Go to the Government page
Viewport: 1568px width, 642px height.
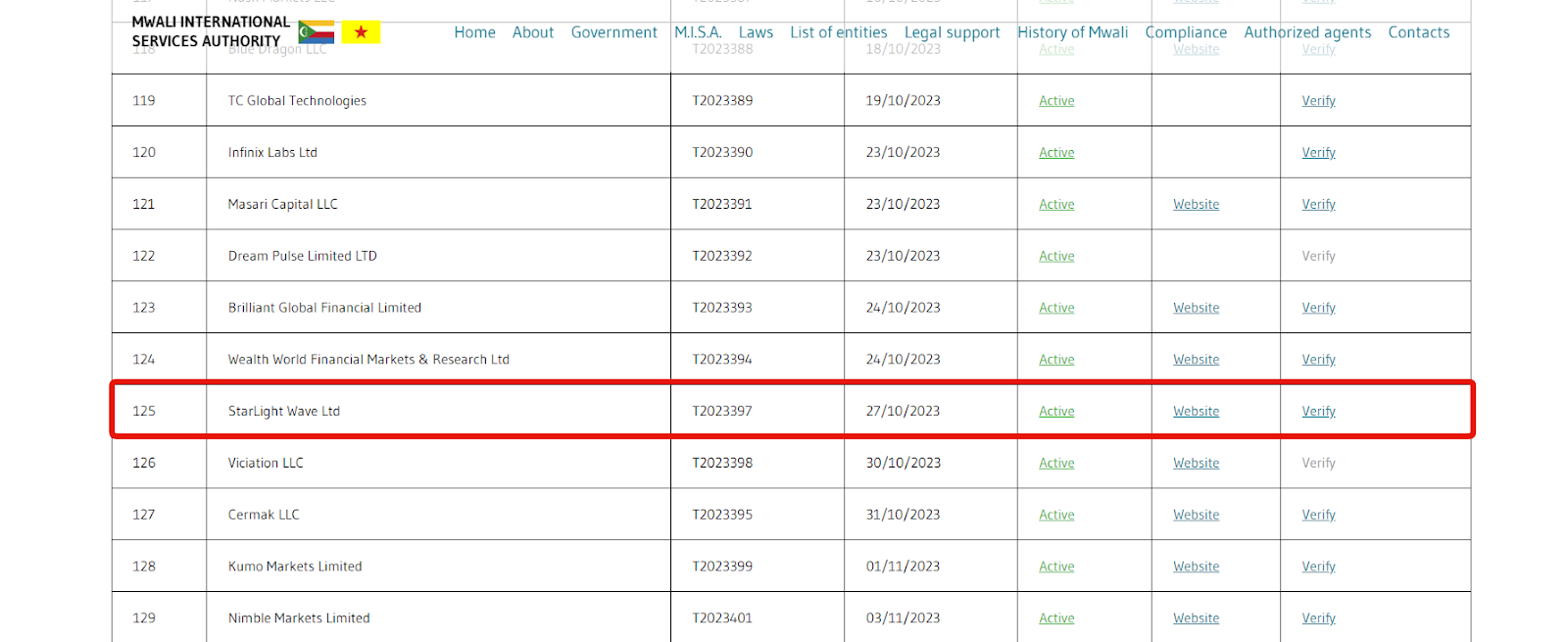coord(614,32)
